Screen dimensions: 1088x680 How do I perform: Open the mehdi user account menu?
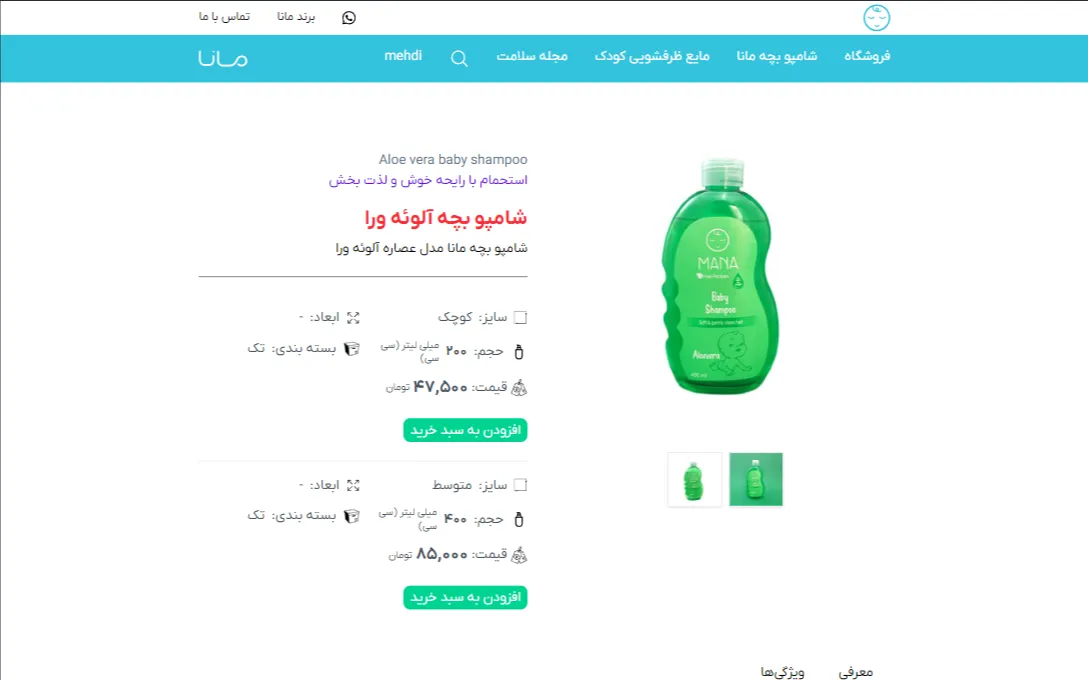[403, 56]
